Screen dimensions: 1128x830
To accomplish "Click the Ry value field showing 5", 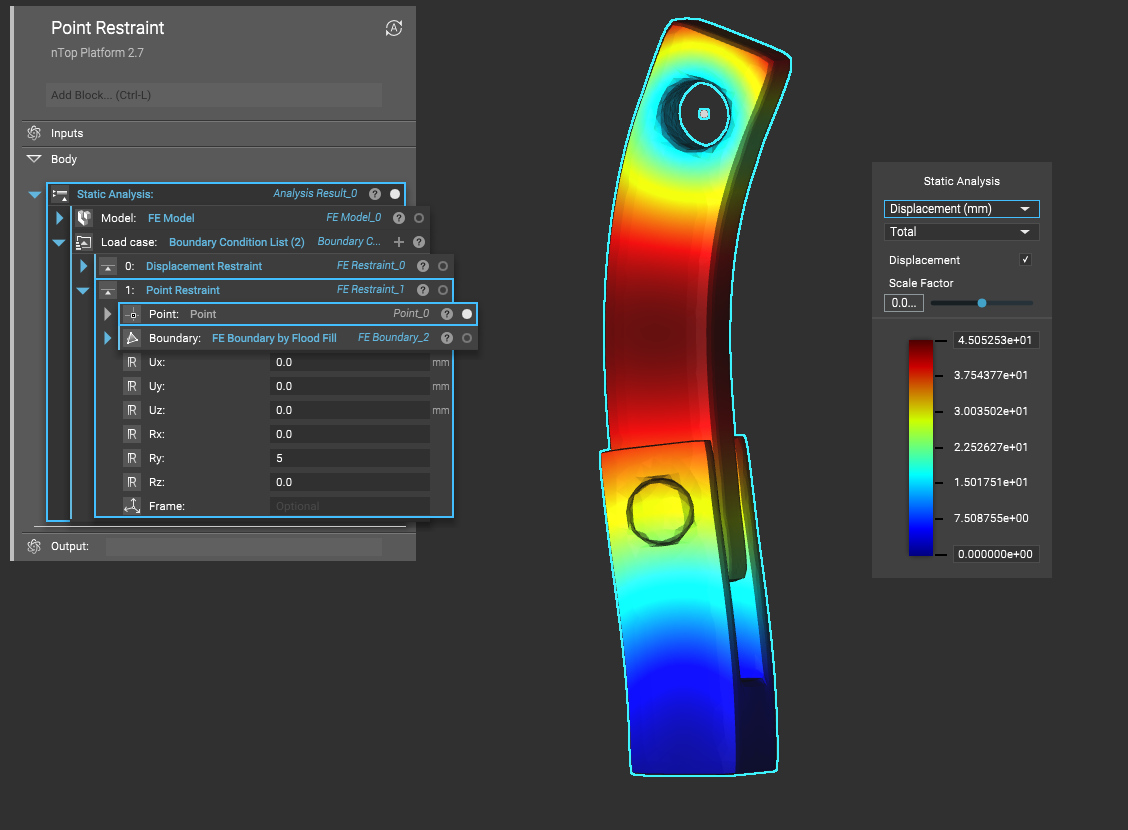I will [x=350, y=458].
